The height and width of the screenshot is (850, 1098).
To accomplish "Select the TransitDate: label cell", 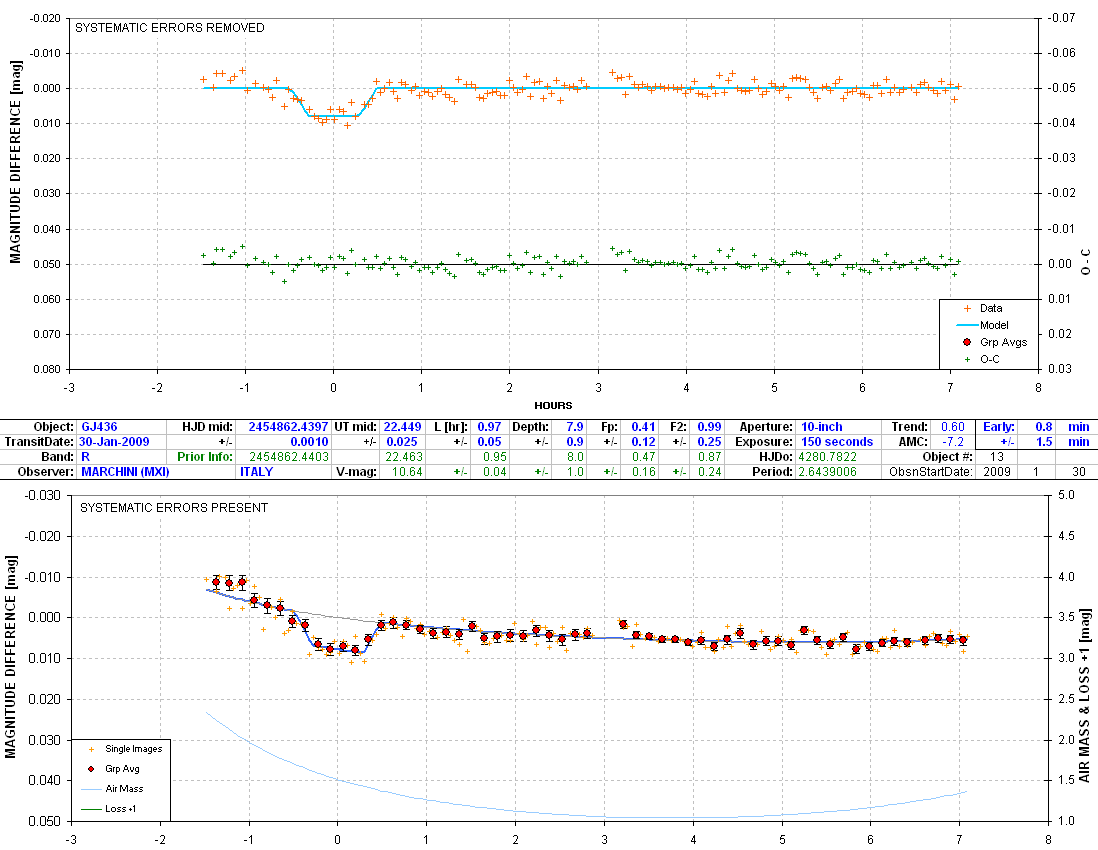I will [39, 442].
